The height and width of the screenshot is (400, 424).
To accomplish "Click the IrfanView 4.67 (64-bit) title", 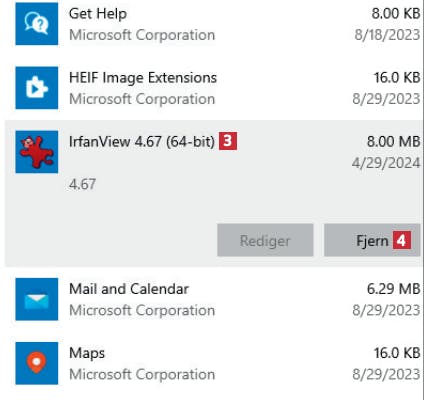I will coord(142,141).
